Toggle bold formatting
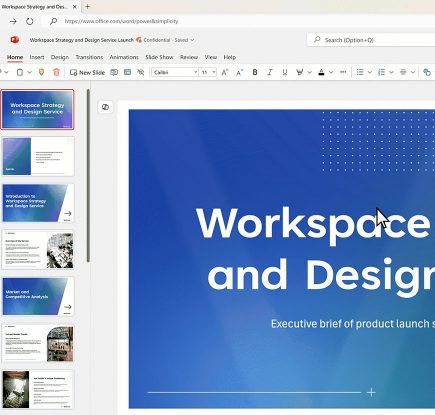The image size is (435, 415). (255, 72)
